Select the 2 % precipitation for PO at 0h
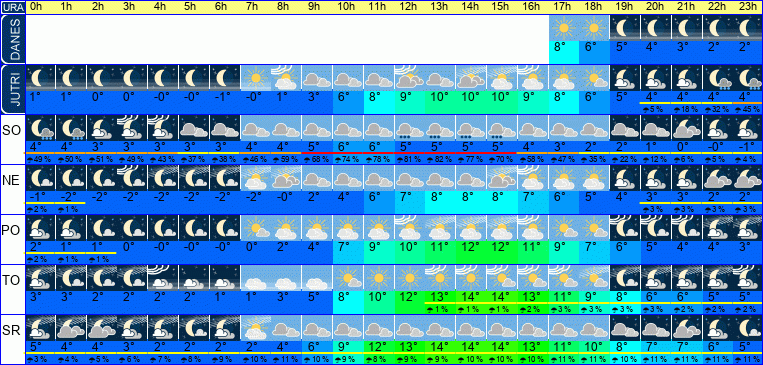763x365 pixels. click(x=38, y=259)
